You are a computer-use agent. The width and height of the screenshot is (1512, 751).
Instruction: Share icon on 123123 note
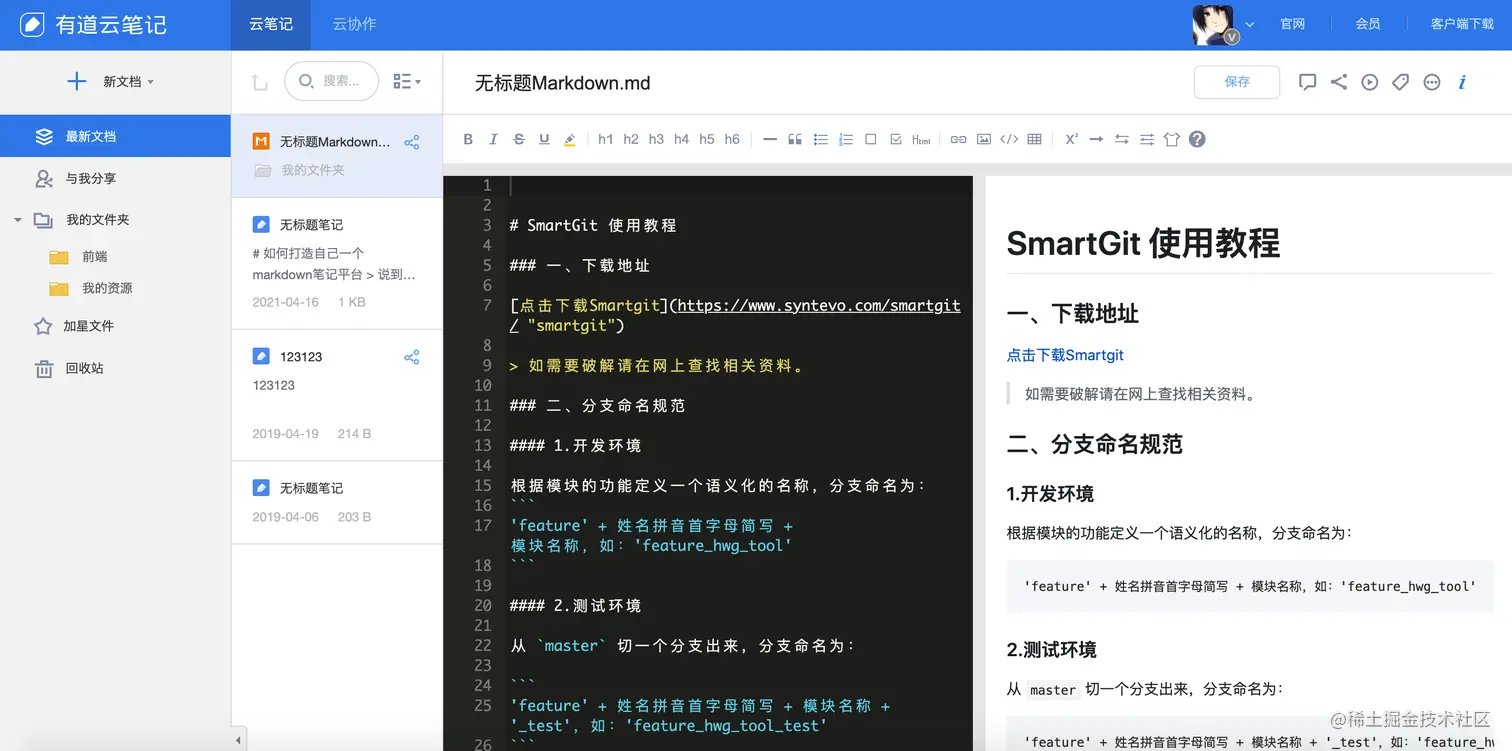pos(411,357)
